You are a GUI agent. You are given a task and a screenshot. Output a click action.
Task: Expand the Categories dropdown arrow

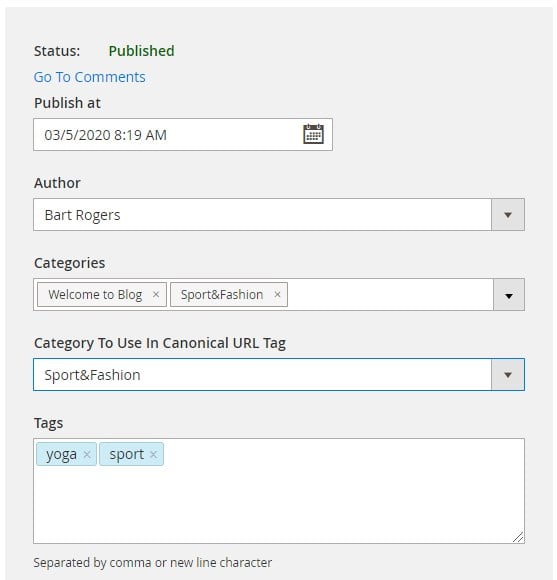509,295
